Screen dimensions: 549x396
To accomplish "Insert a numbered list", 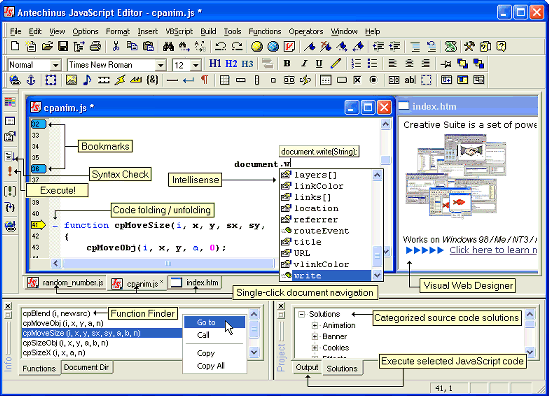I will 356,63.
